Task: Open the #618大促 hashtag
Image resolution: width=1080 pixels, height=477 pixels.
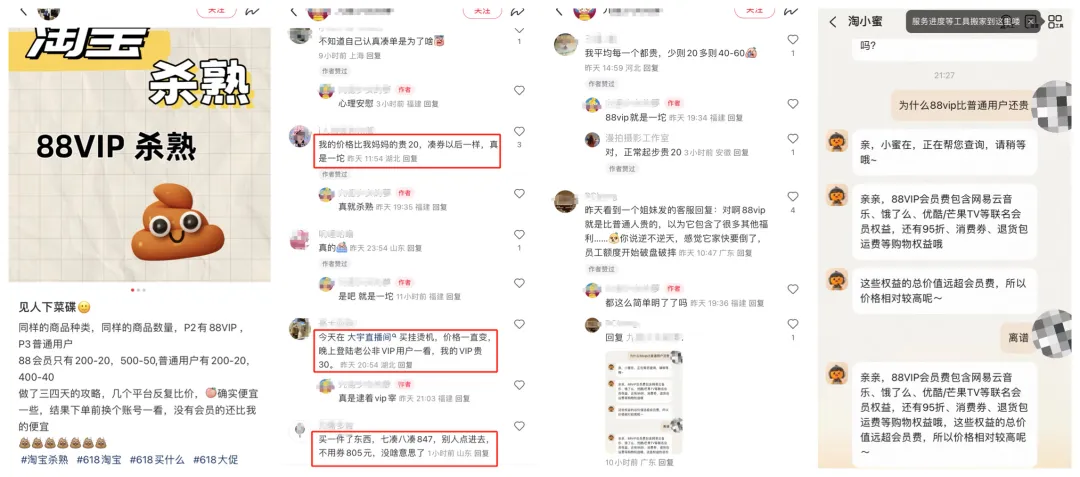Action: point(215,460)
